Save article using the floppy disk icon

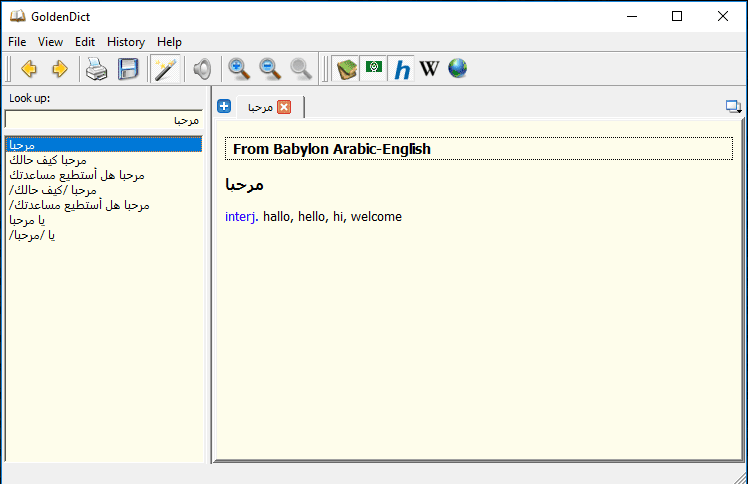pos(128,69)
